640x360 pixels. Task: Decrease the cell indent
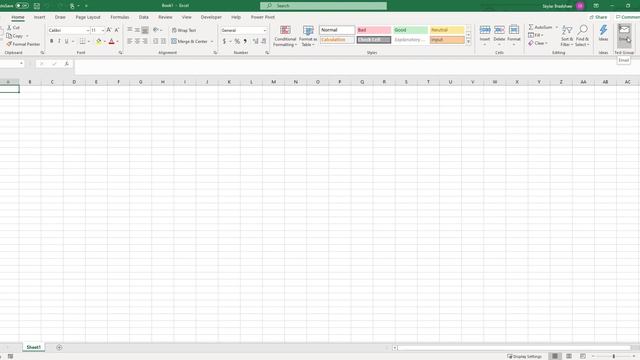pyautogui.click(x=156, y=41)
